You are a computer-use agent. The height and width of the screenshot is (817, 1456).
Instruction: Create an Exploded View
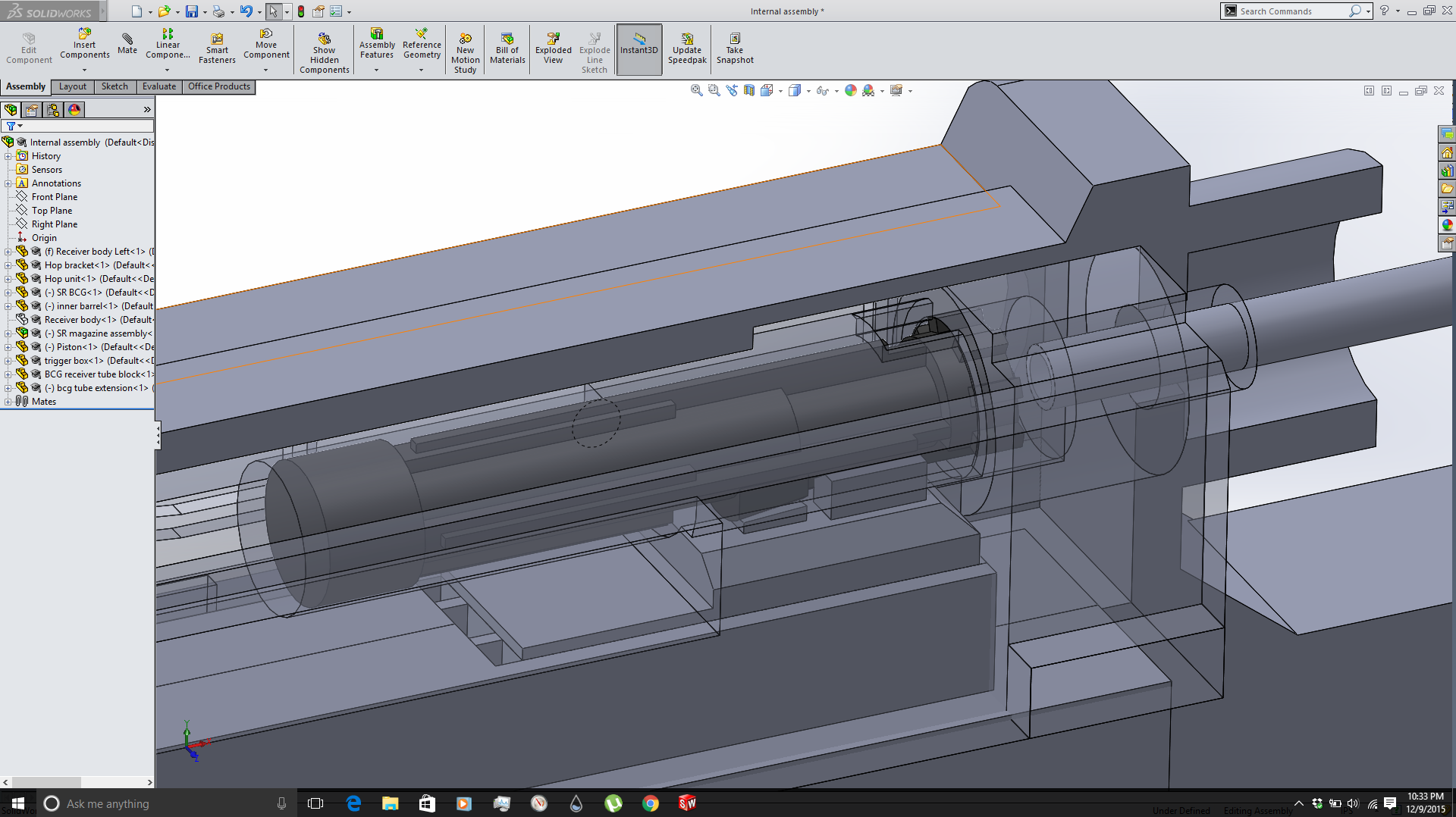553,49
